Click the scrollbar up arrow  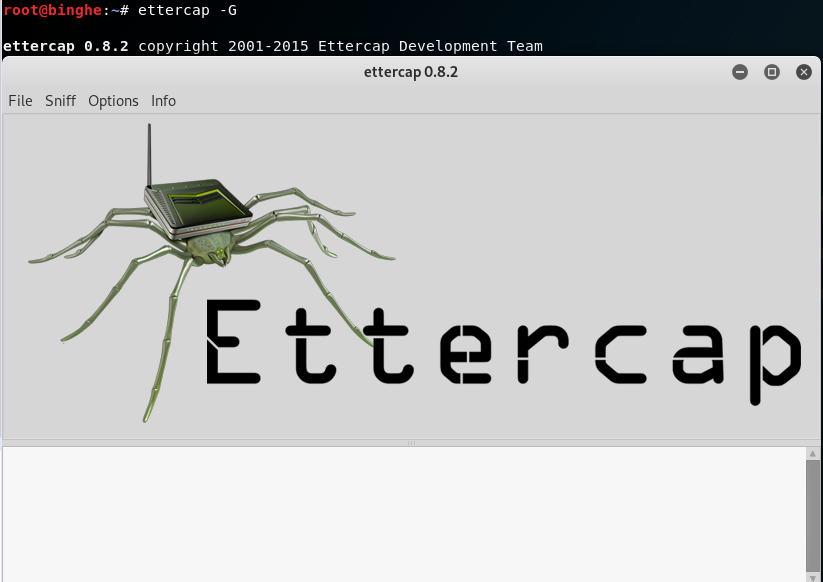[x=813, y=453]
